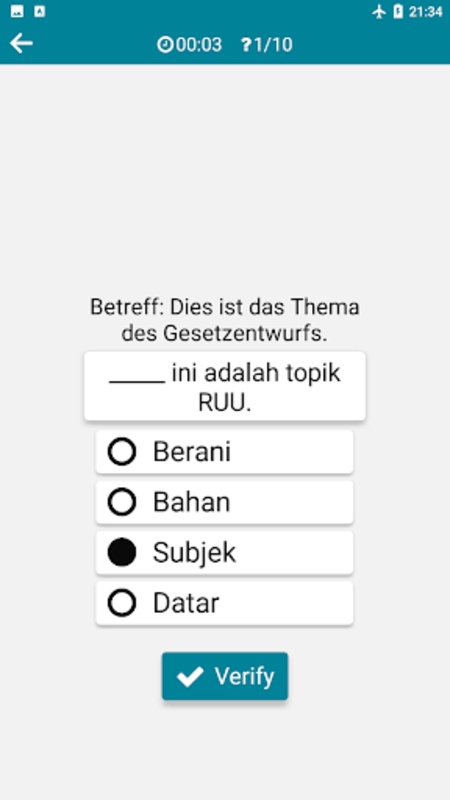Tap the battery status icon
450x800 pixels.
click(x=398, y=12)
